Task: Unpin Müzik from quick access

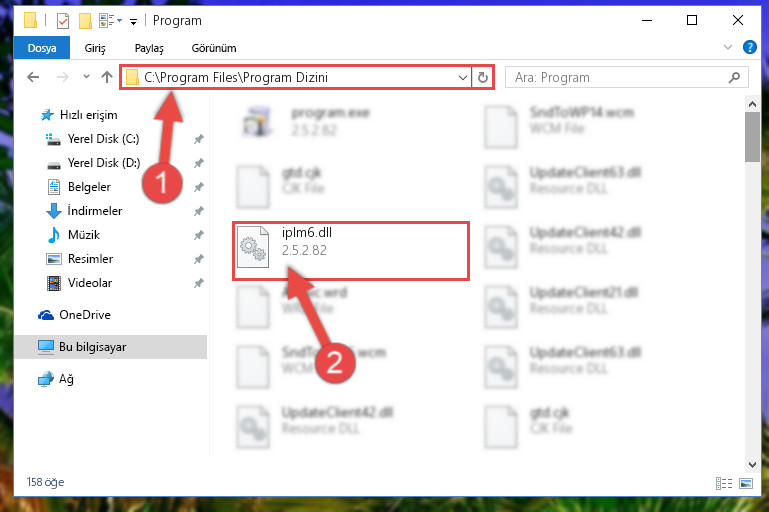Action: click(x=199, y=235)
